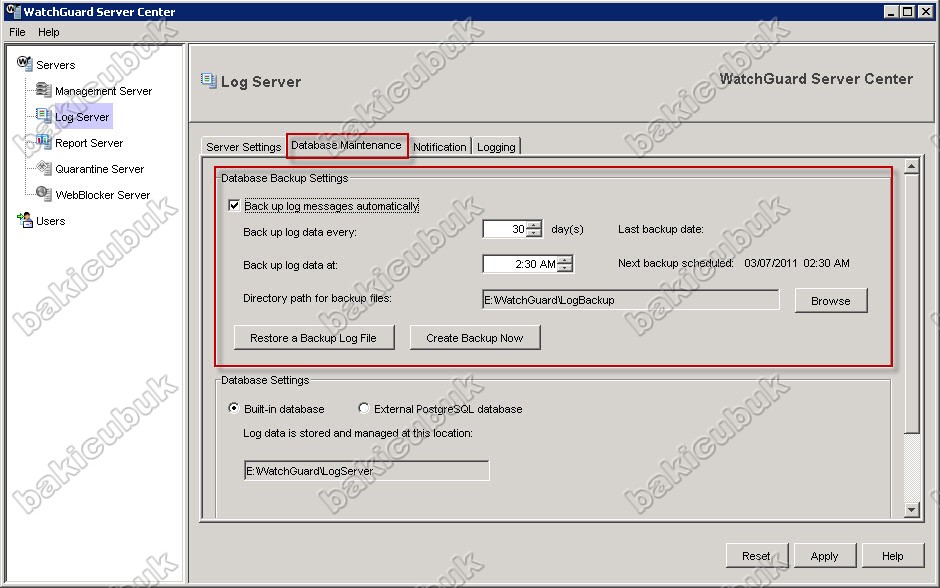940x588 pixels.
Task: Click the Reset button
Action: coord(757,556)
